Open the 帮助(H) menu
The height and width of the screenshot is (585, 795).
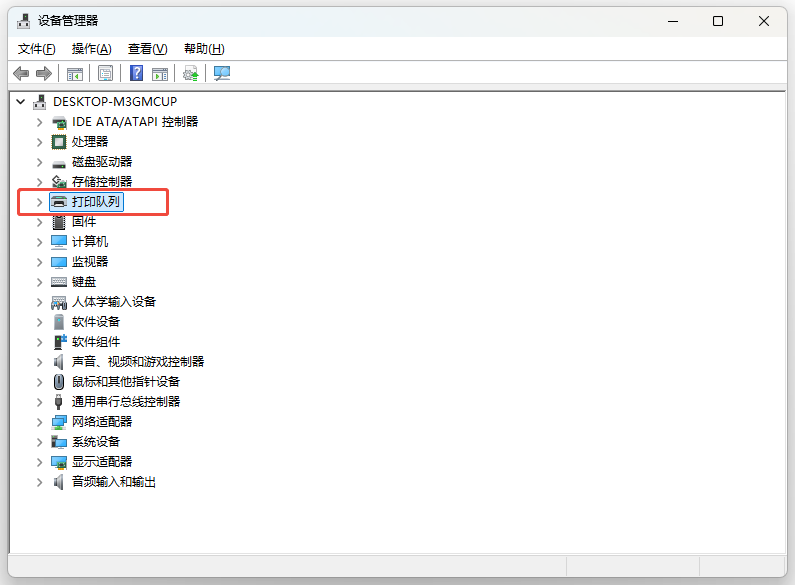pos(204,49)
